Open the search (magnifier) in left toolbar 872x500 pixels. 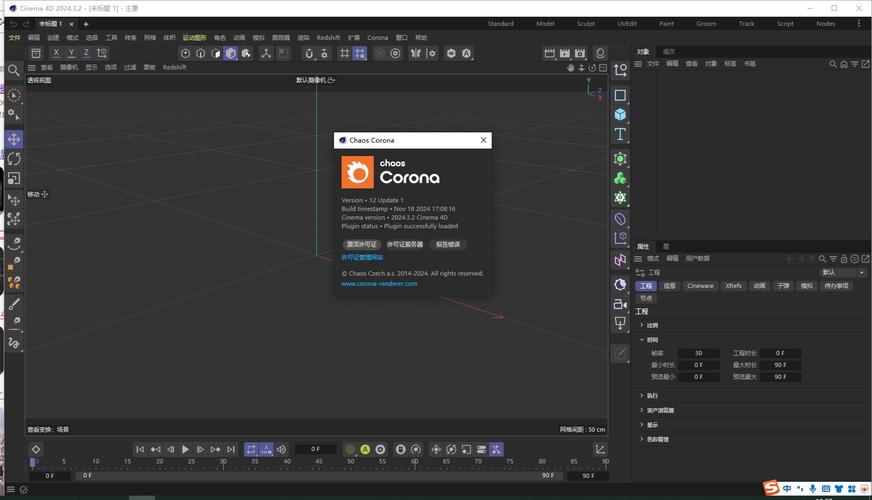(x=14, y=70)
